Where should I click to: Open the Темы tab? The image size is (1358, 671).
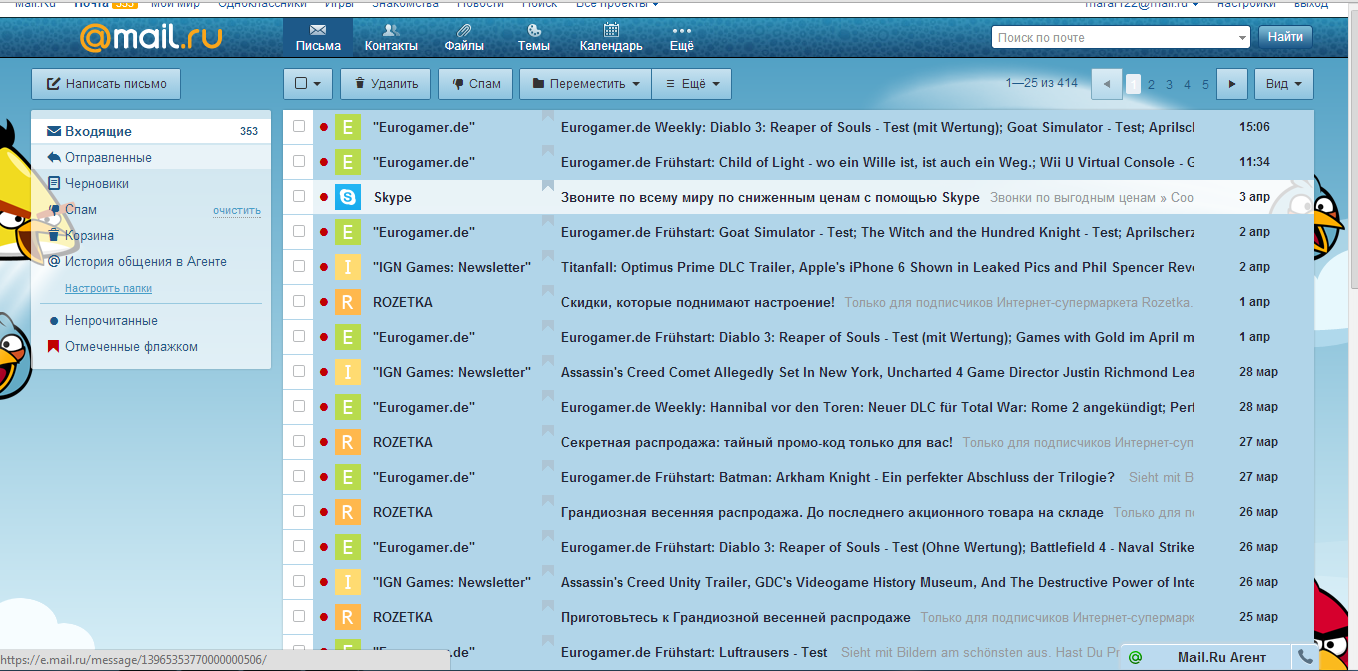point(534,38)
